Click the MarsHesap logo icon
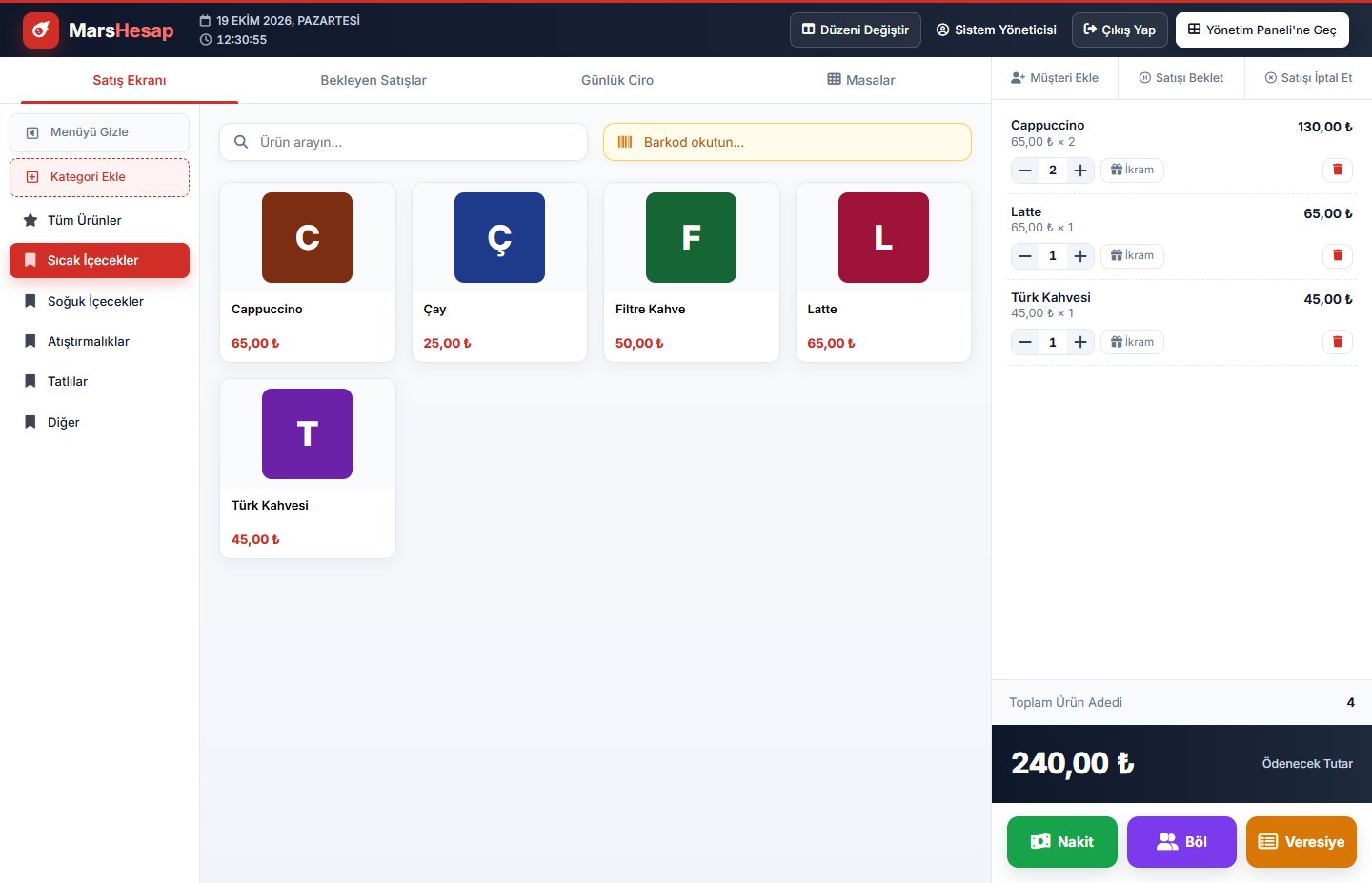The image size is (1372, 883). tap(40, 30)
